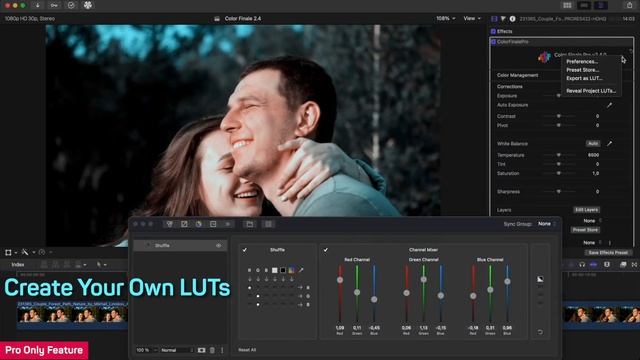
Task: Open layer options three-dot menu
Action: tap(222, 350)
